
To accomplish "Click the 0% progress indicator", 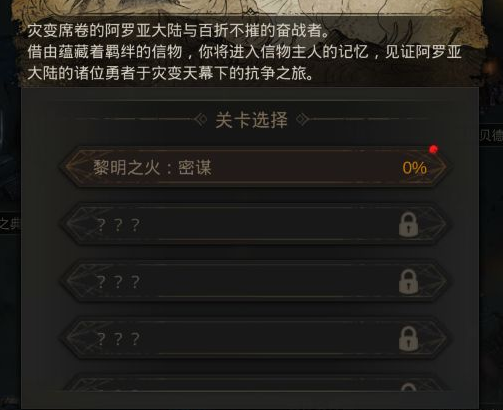I will click(414, 168).
